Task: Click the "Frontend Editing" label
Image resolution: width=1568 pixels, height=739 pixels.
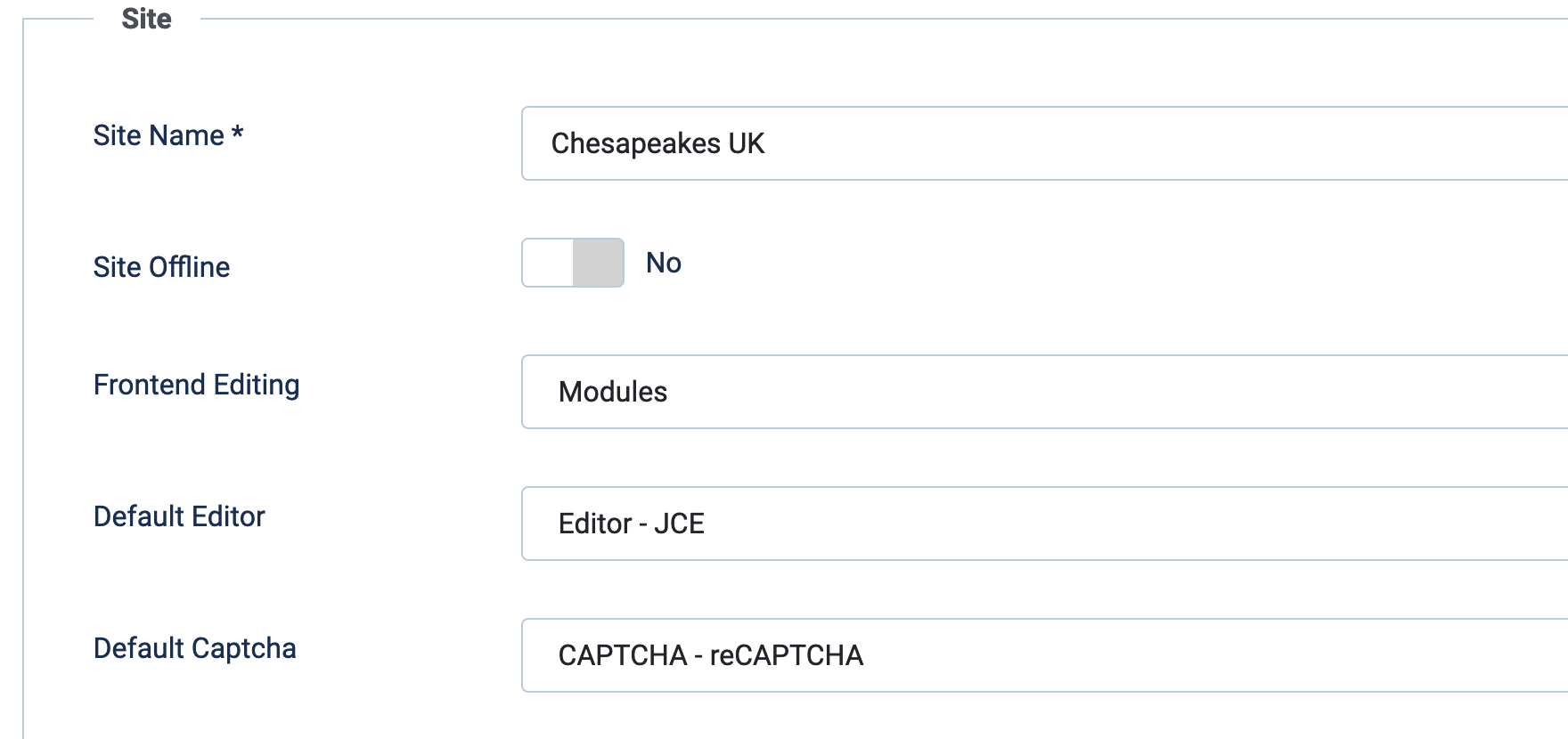Action: click(x=196, y=385)
